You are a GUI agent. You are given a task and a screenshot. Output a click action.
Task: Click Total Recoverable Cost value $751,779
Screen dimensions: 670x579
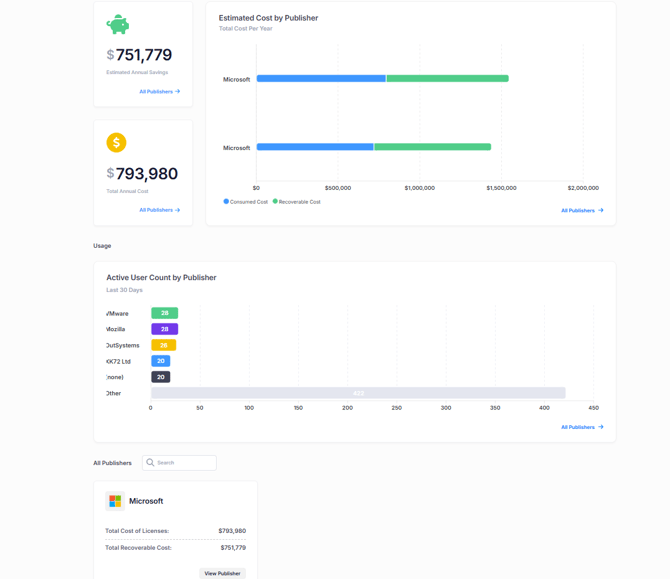[233, 547]
